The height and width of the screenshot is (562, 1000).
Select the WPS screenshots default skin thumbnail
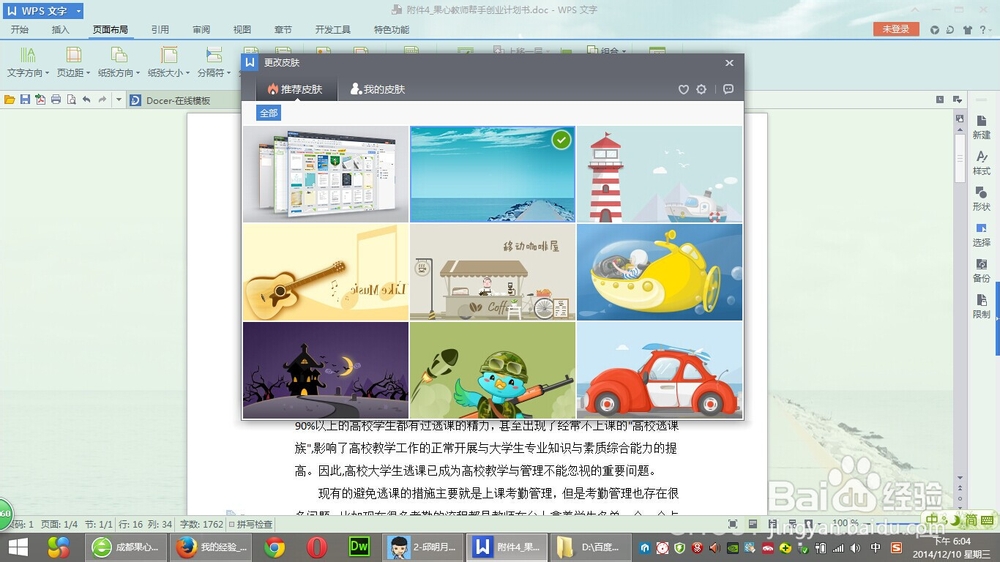[326, 174]
